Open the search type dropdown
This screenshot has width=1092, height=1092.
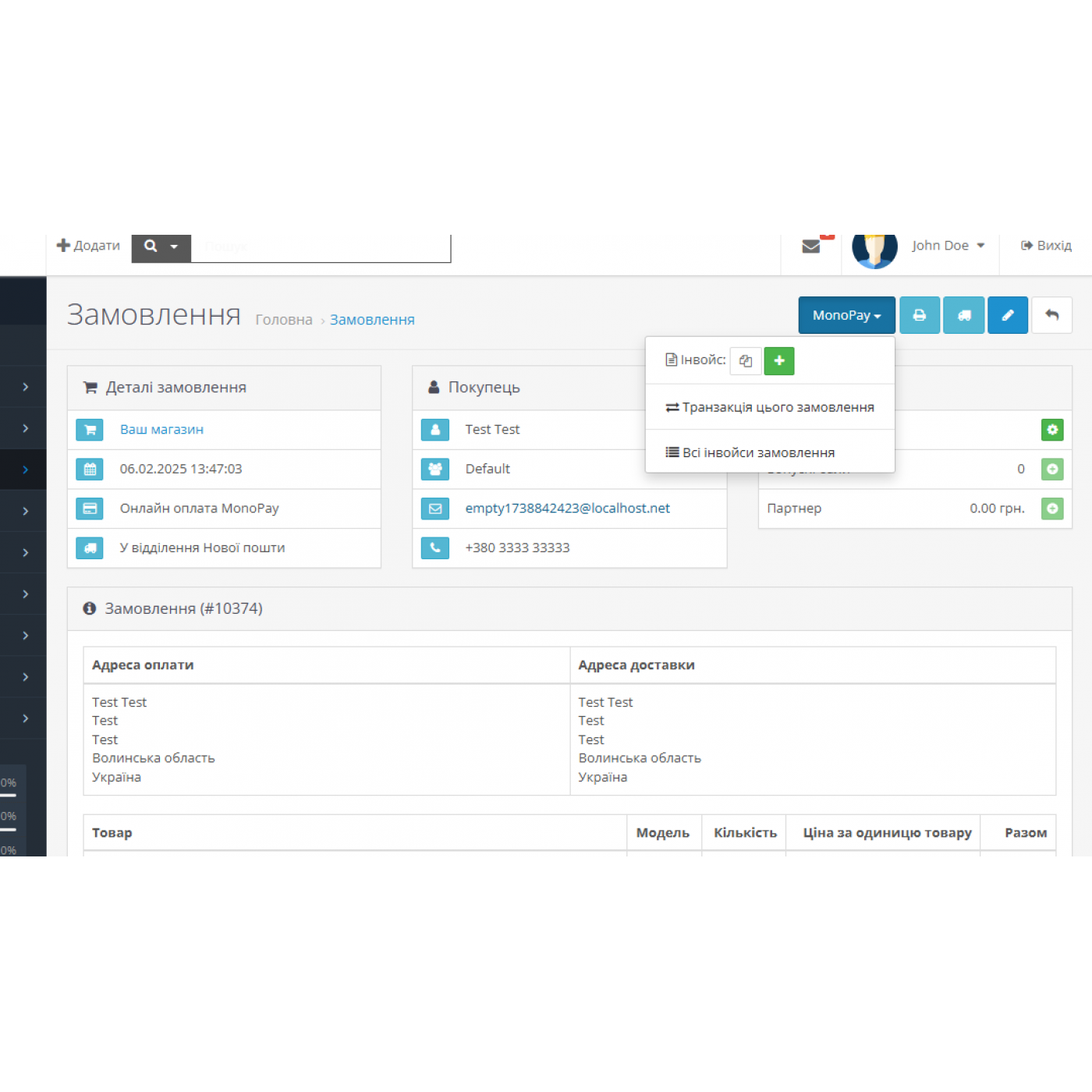161,246
